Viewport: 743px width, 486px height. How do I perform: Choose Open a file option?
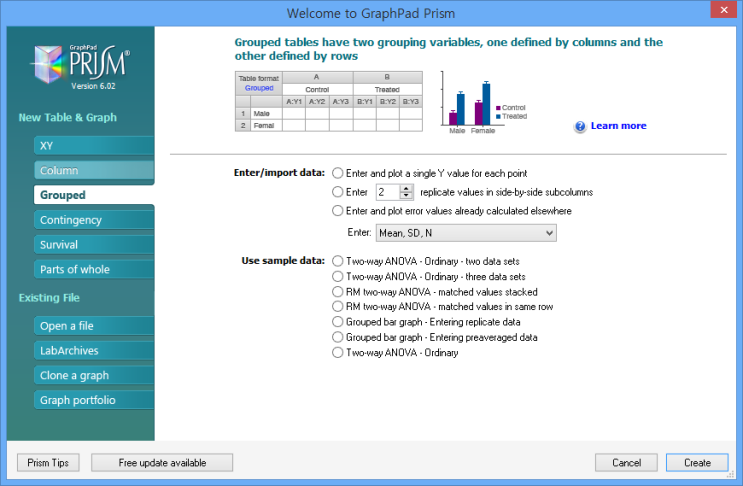94,326
